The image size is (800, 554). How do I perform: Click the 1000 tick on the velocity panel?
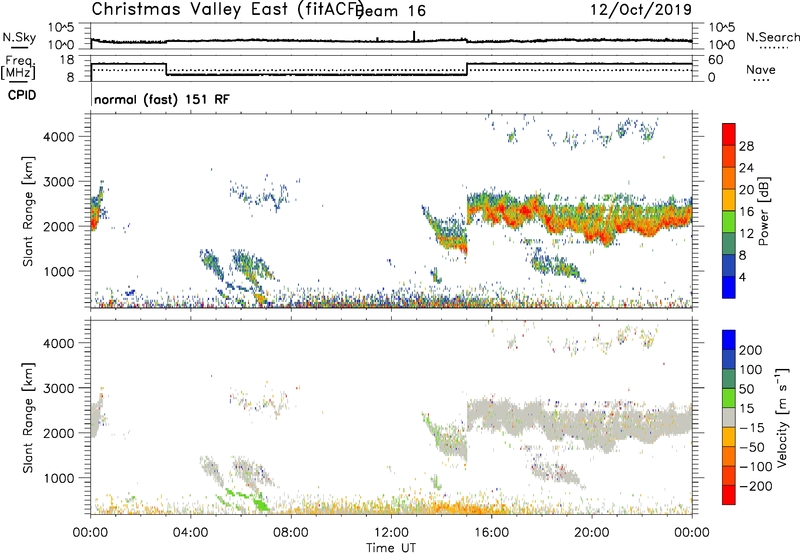59,478
